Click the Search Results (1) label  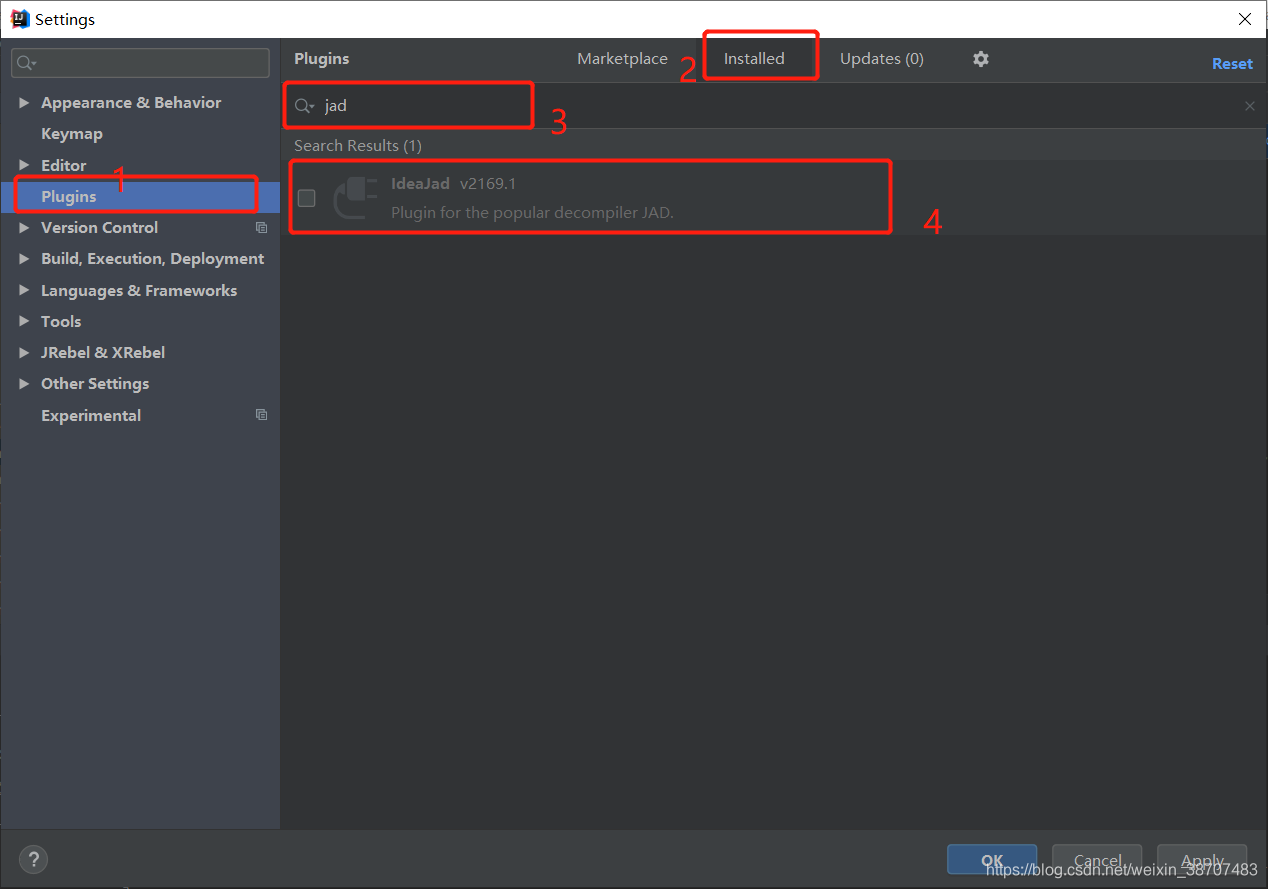point(358,146)
